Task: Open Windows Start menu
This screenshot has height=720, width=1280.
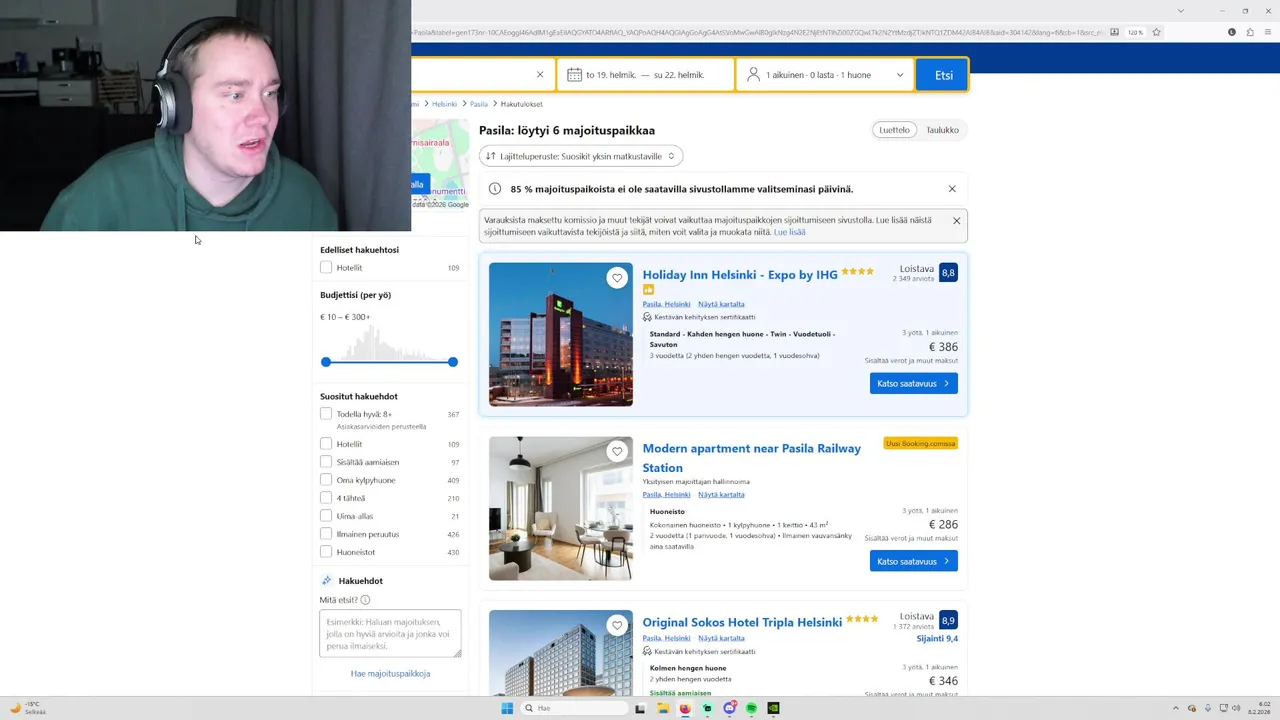Action: [507, 708]
